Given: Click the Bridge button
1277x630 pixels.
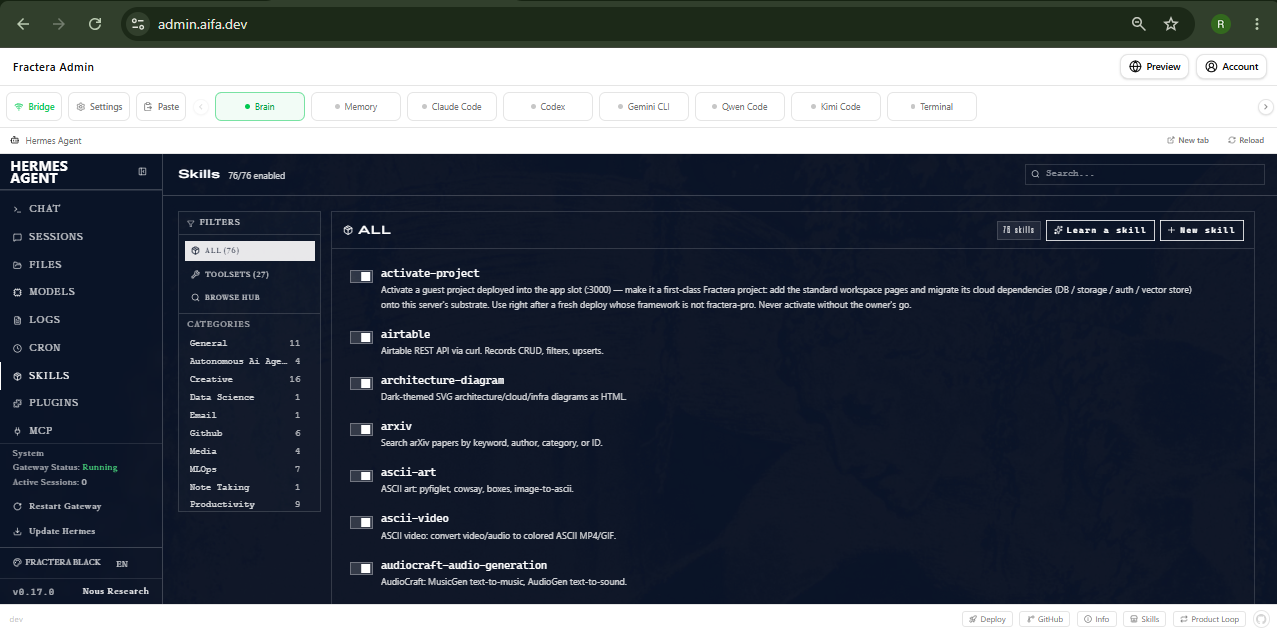Looking at the screenshot, I should pos(34,107).
